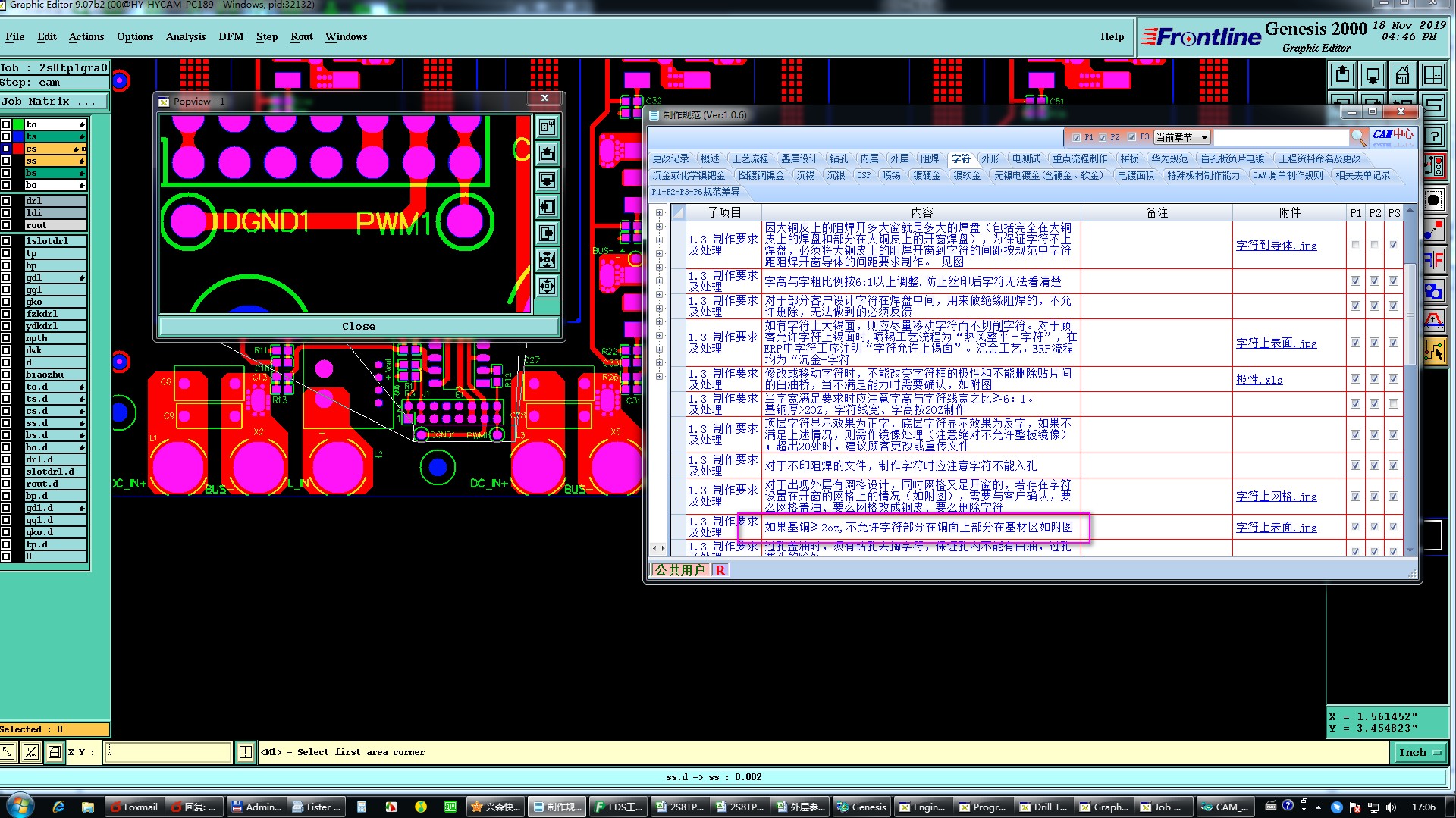Click blue color swatch of layer ts
The image size is (1456, 818).
coord(18,136)
